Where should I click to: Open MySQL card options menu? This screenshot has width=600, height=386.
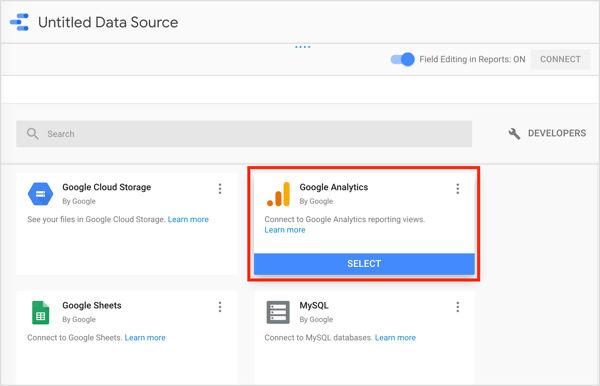(457, 307)
